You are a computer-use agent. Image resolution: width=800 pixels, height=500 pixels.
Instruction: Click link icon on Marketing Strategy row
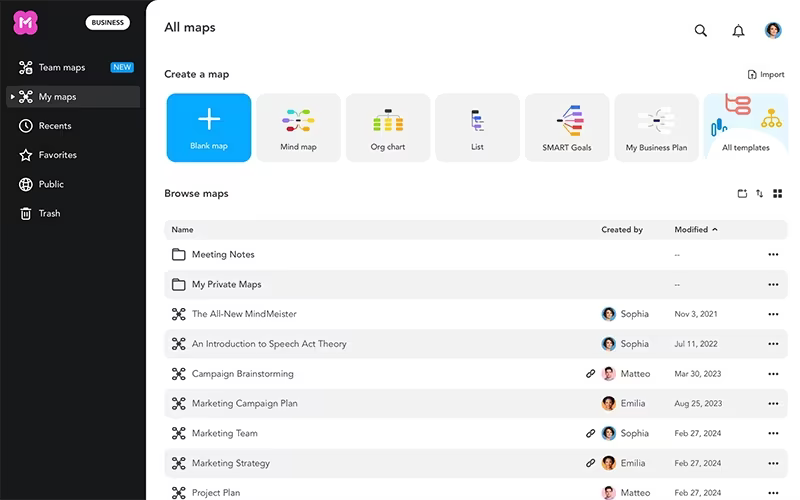[x=590, y=463]
